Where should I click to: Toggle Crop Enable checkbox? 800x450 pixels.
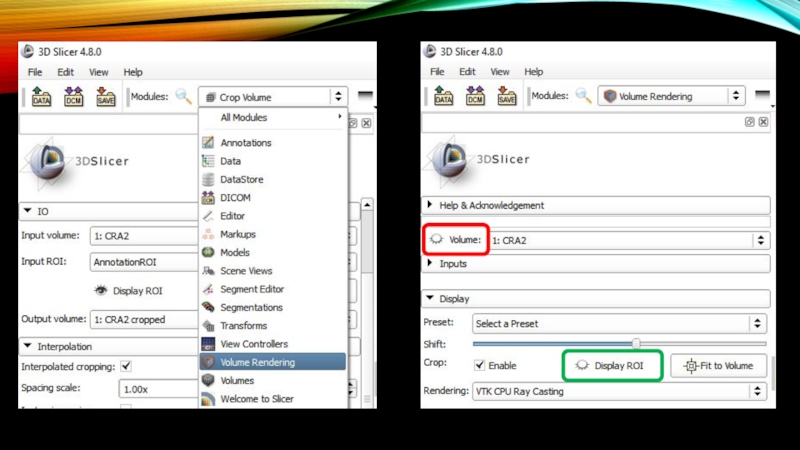[479, 365]
